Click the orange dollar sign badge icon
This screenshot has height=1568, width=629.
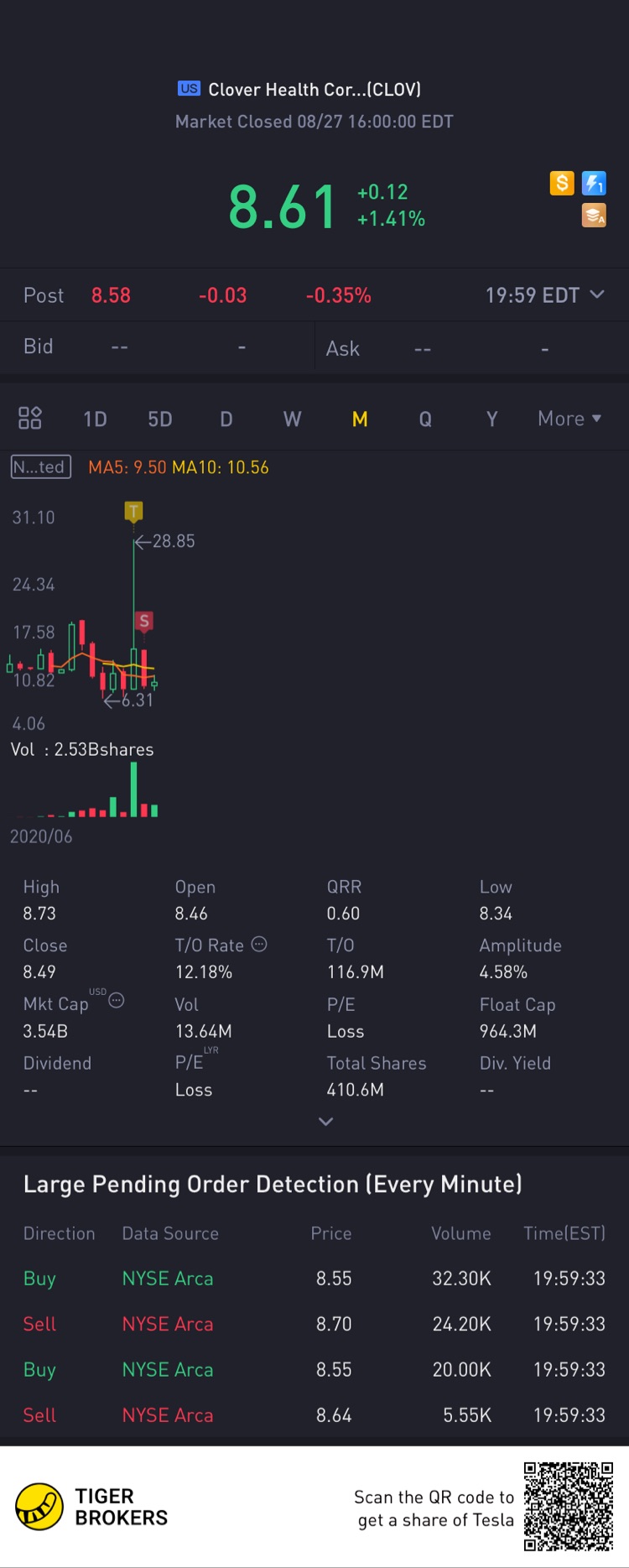coord(562,183)
